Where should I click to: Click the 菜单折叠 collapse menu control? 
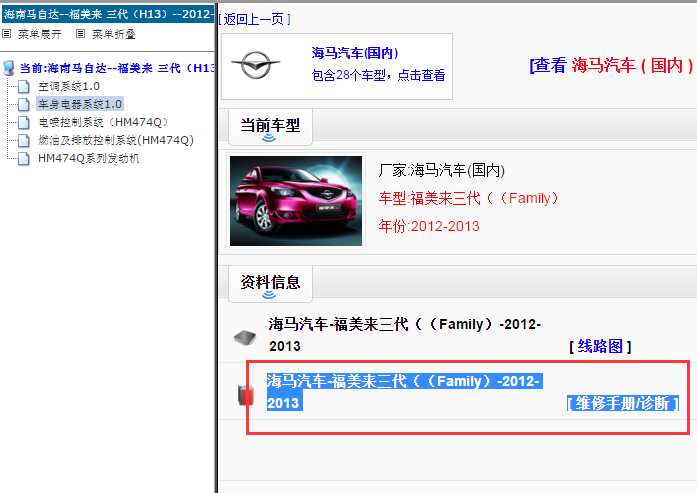point(113,34)
